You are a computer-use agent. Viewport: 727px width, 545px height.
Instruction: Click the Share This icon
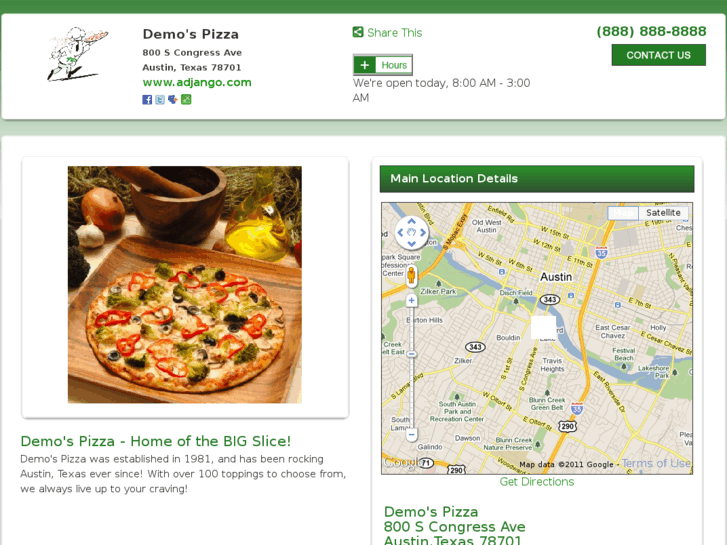[x=358, y=32]
